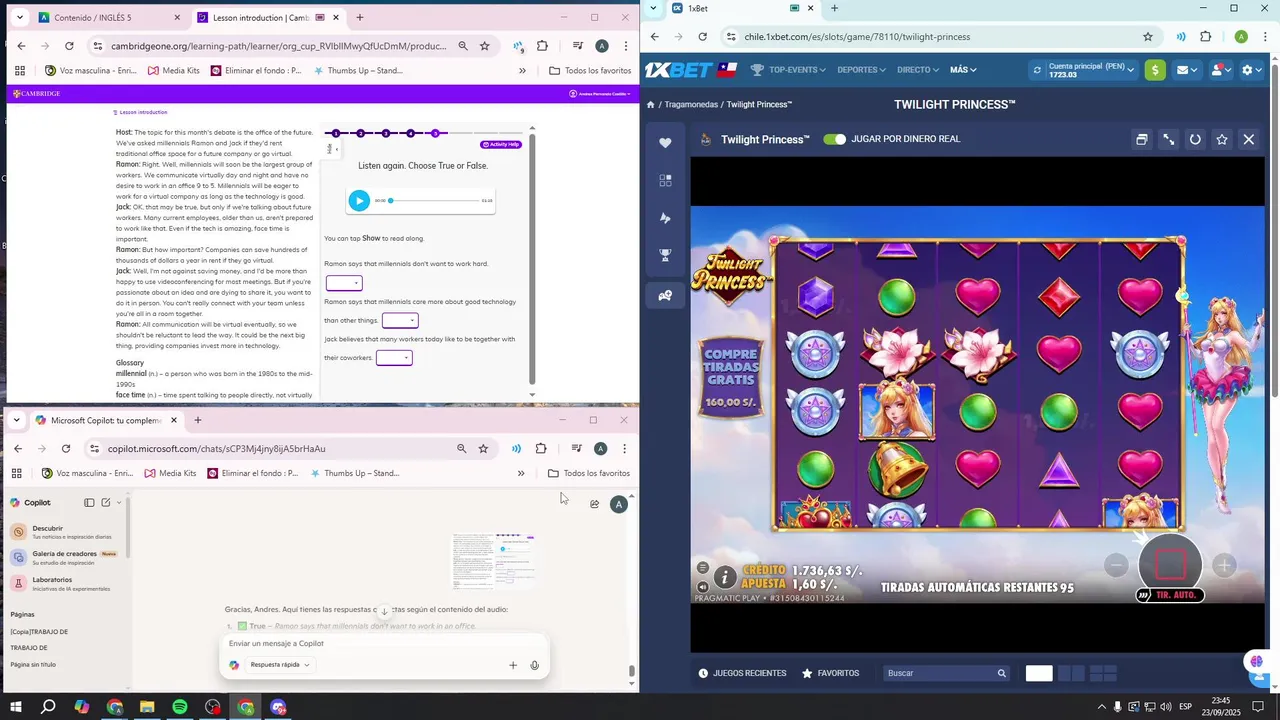
Task: Mute the slot game sound icon
Action: coord(703,587)
